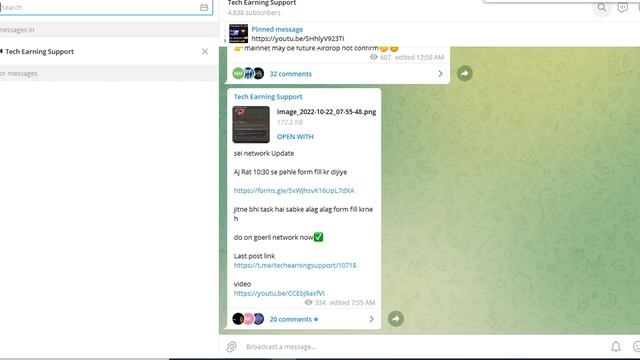640x360 pixels.
Task: Click the 'sei network Update' text
Action: [x=264, y=153]
